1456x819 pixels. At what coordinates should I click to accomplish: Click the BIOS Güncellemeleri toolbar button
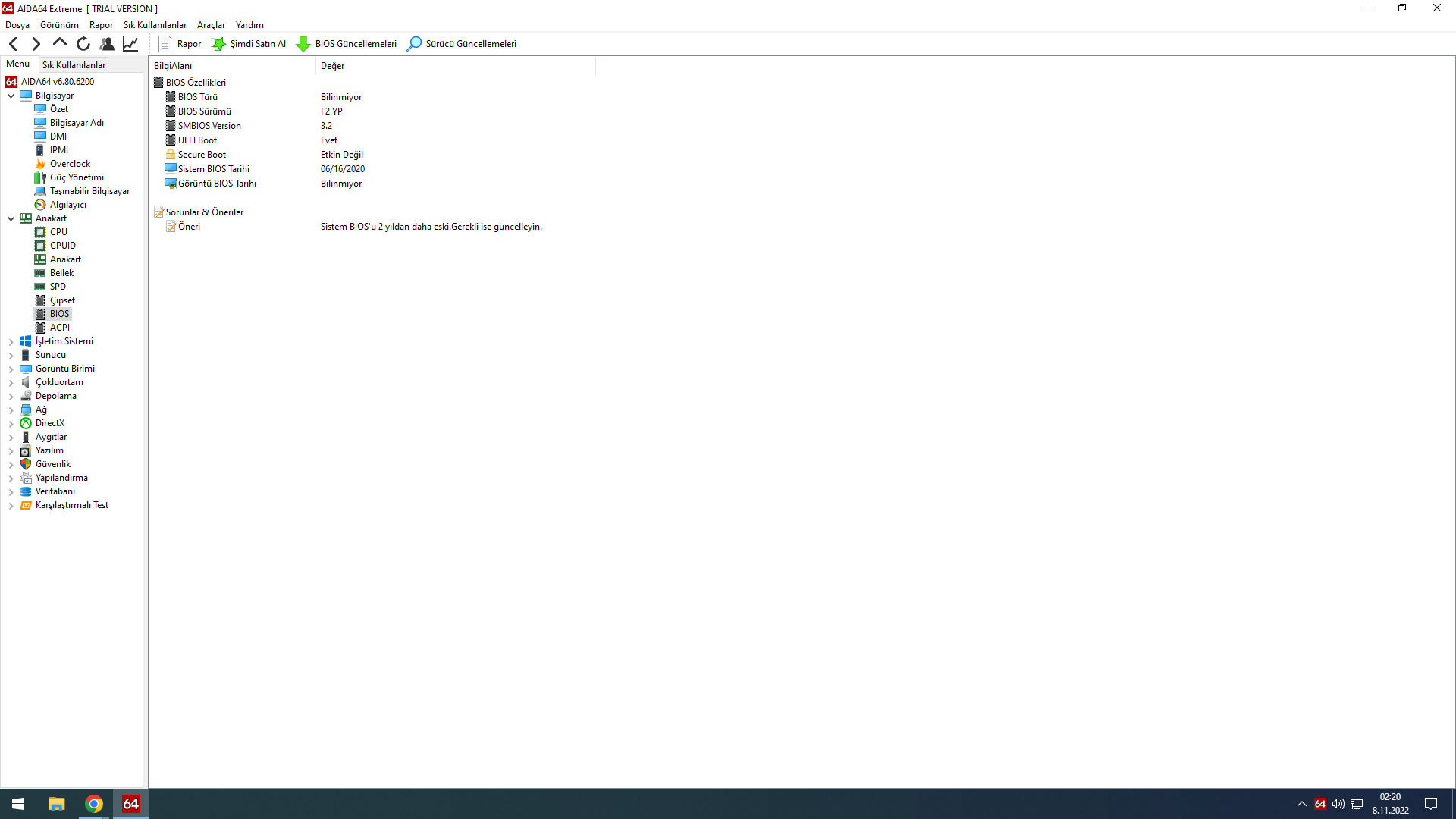point(347,44)
